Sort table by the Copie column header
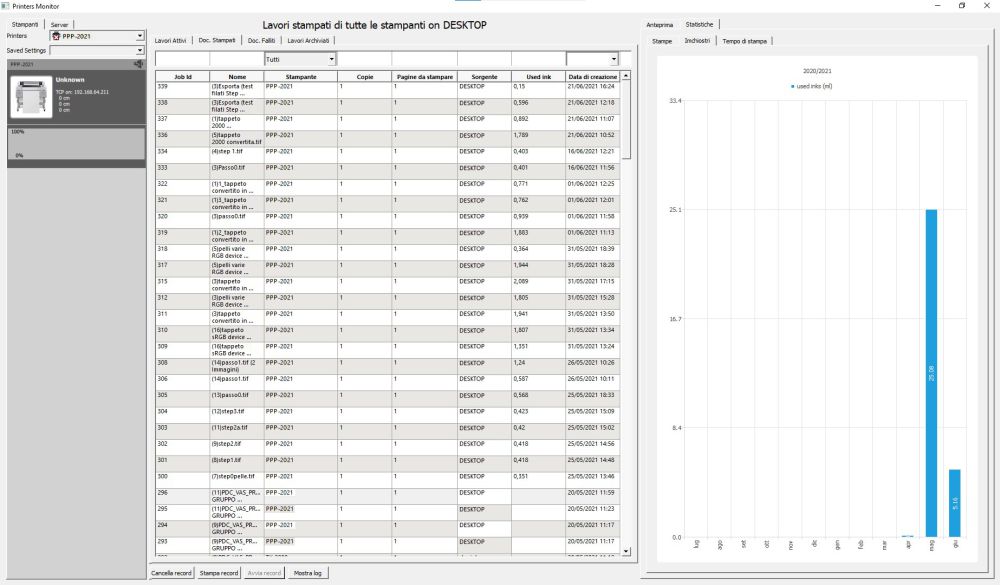Screen dimensions: 1000x585 [365, 77]
